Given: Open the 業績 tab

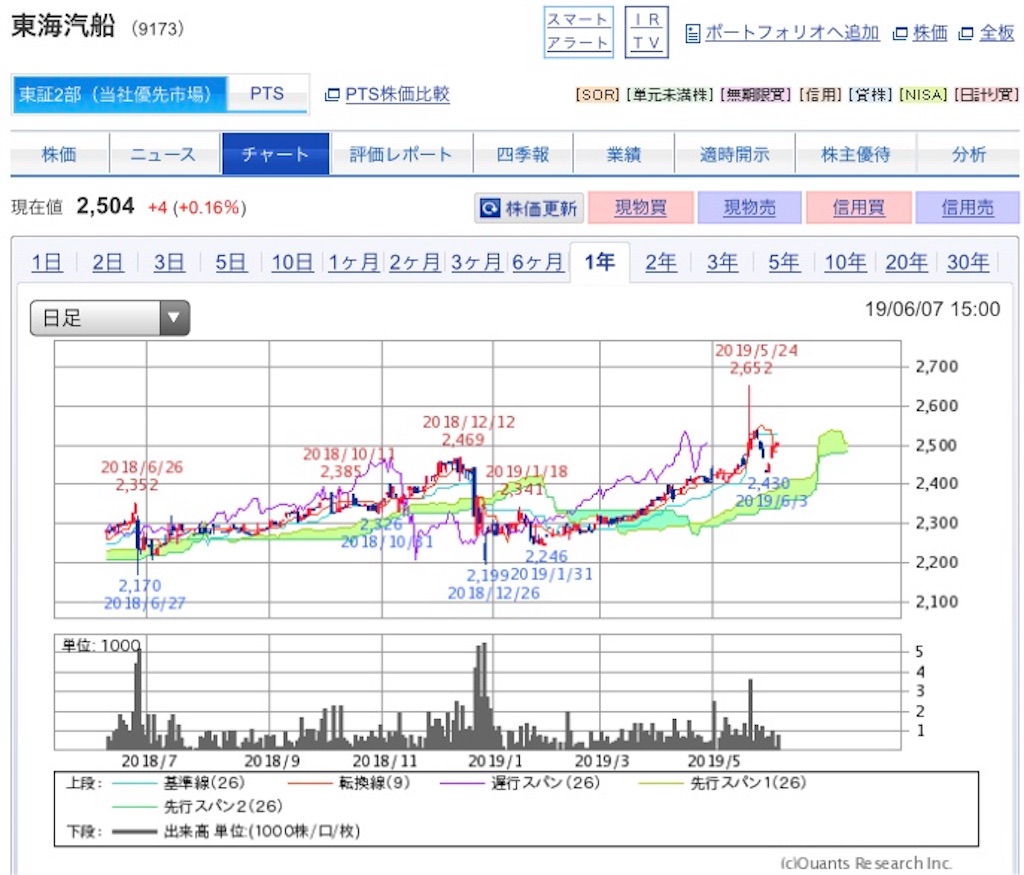Looking at the screenshot, I should (x=624, y=154).
